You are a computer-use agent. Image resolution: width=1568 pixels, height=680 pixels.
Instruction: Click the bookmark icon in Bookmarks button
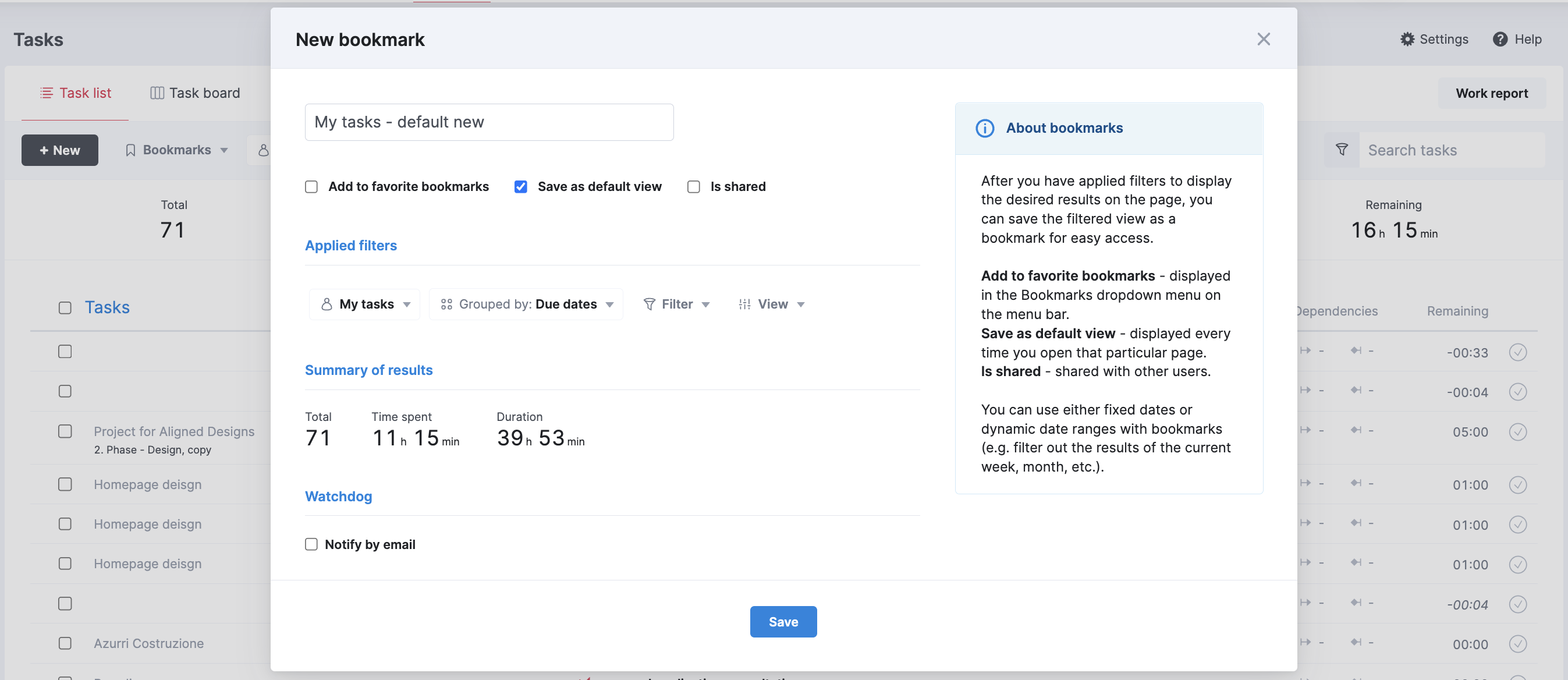(x=130, y=150)
